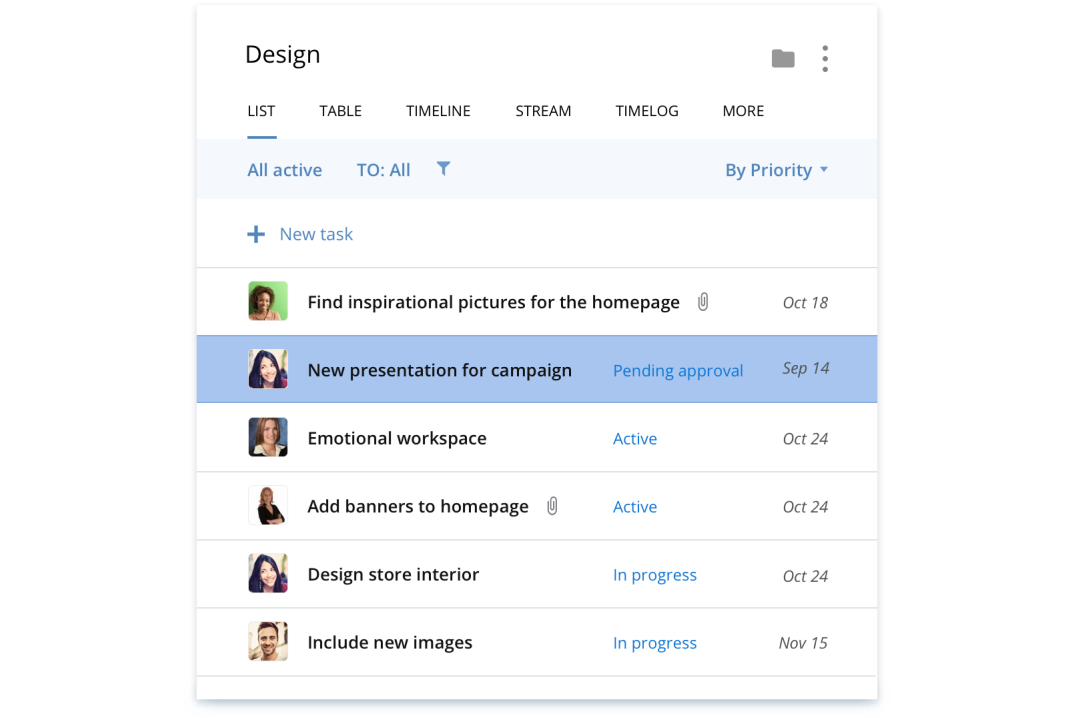Switch to the STREAM tab
Screen dimensions: 1074x718
pos(543,111)
